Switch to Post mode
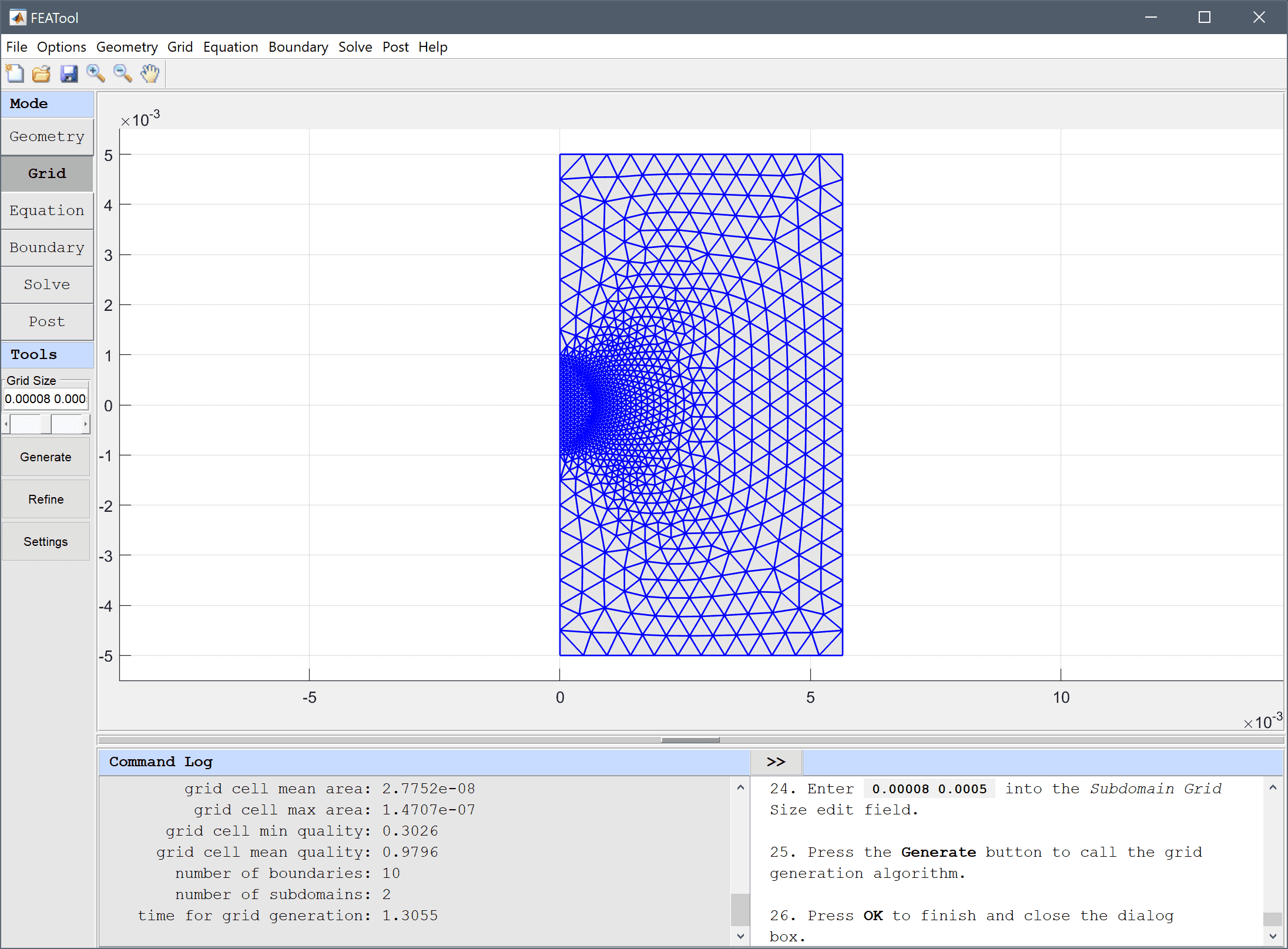1288x949 pixels. pos(47,322)
